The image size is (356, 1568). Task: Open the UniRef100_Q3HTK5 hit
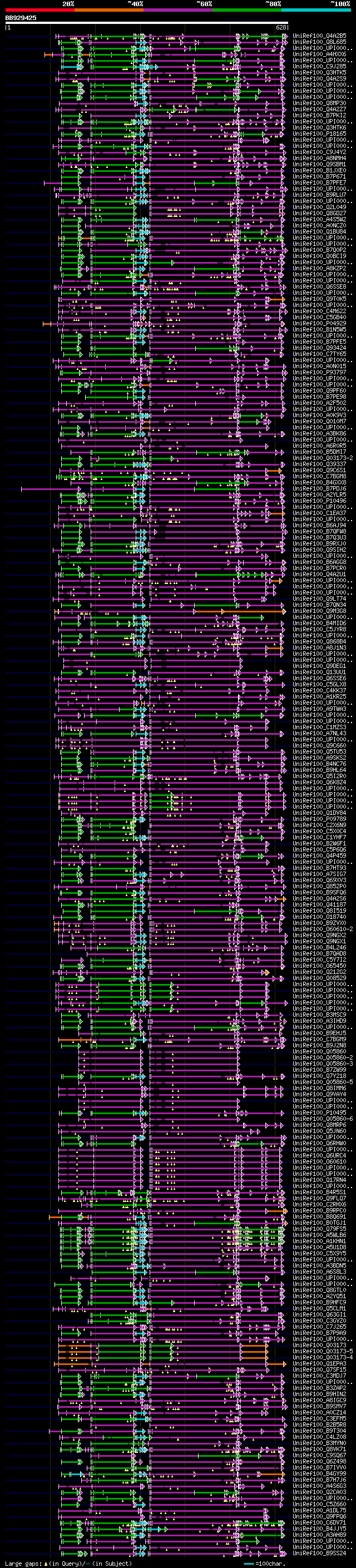[x=319, y=72]
